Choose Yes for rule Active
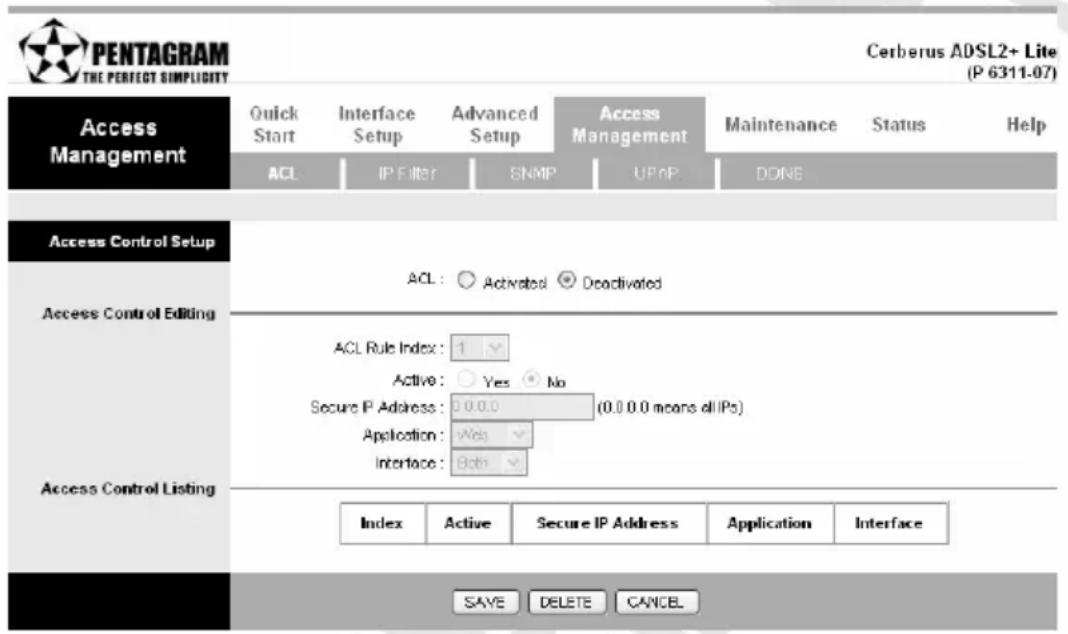The image size is (1068, 634). coord(467,379)
